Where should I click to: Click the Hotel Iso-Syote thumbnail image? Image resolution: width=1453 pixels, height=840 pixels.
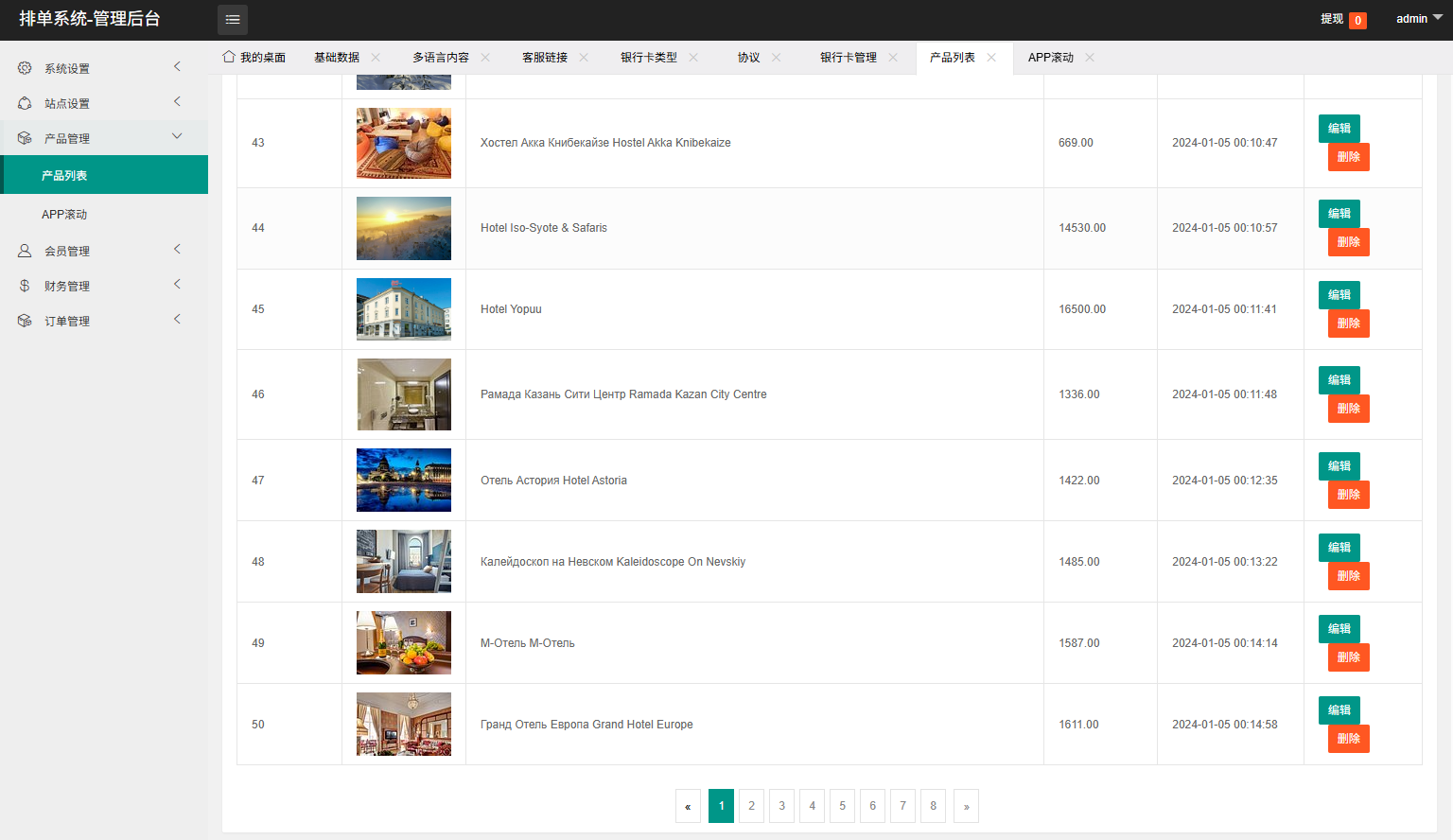pos(403,228)
